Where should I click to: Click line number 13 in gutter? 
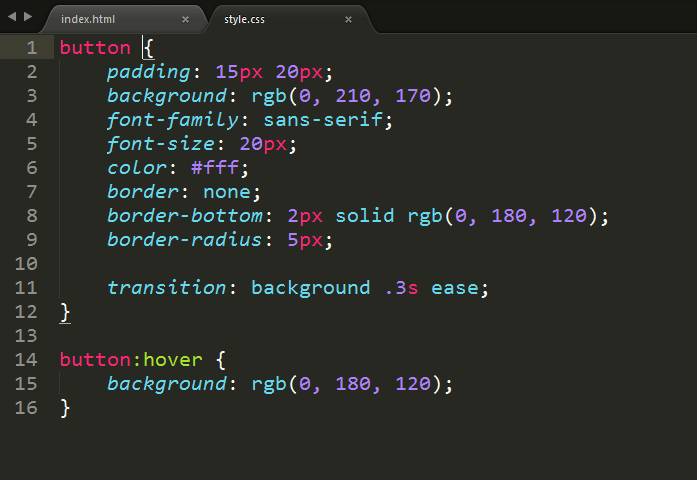pos(26,336)
